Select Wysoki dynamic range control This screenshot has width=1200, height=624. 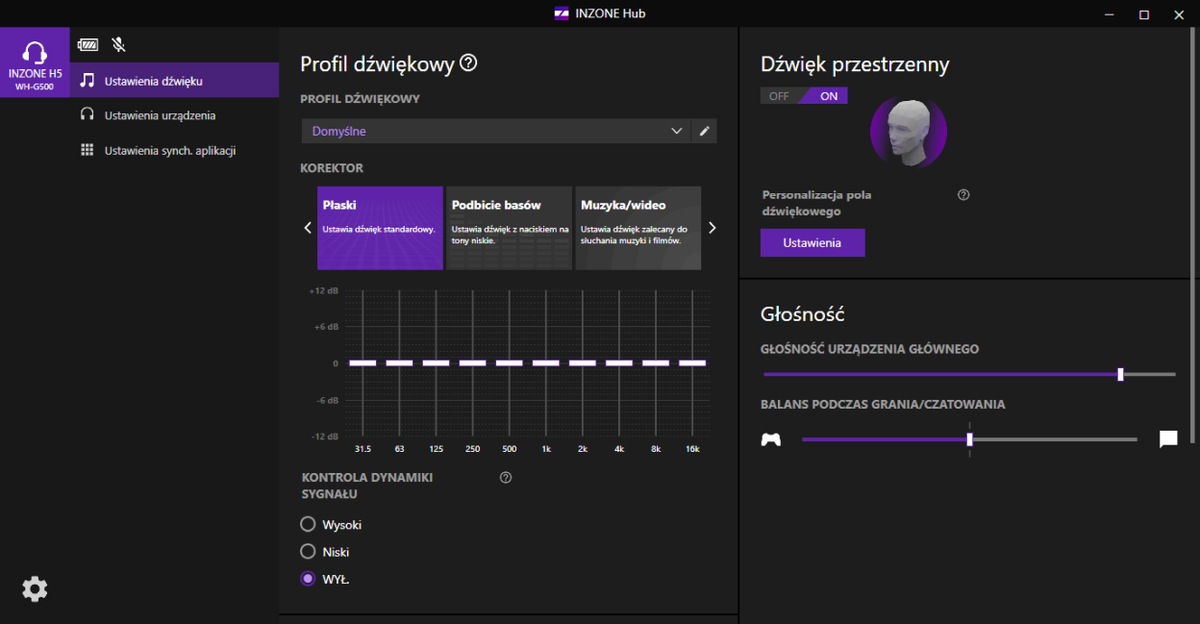point(332,524)
